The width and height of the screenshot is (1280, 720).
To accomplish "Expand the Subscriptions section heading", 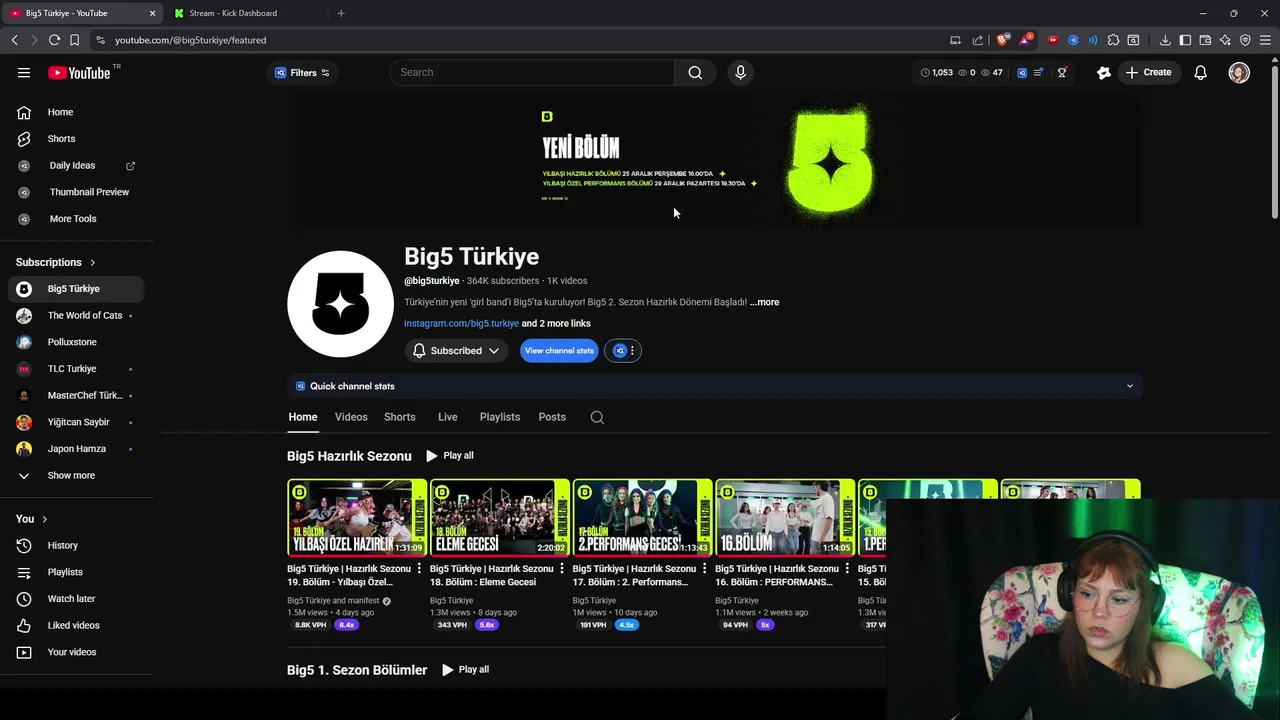I will point(56,262).
